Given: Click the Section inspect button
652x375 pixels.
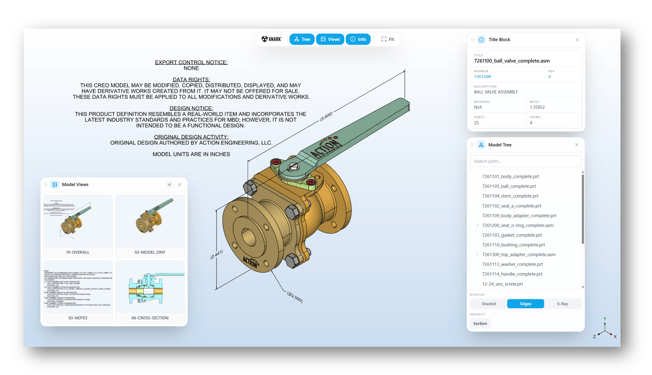Looking at the screenshot, I should click(480, 323).
